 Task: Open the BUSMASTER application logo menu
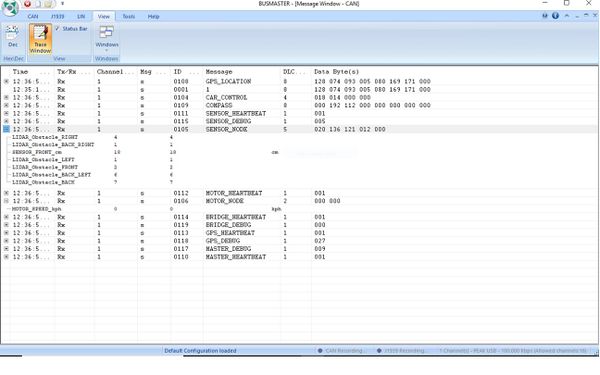(10, 8)
